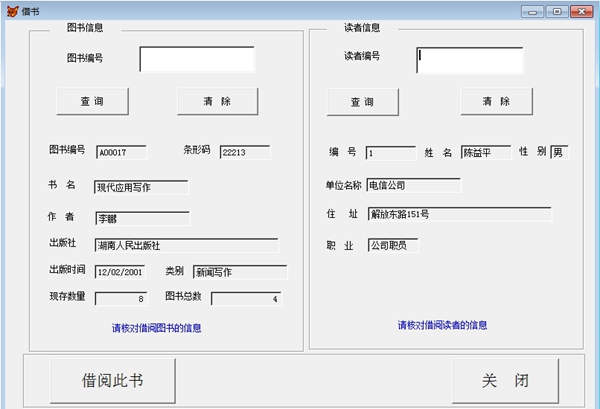Click the 借阅此书 button

(112, 381)
